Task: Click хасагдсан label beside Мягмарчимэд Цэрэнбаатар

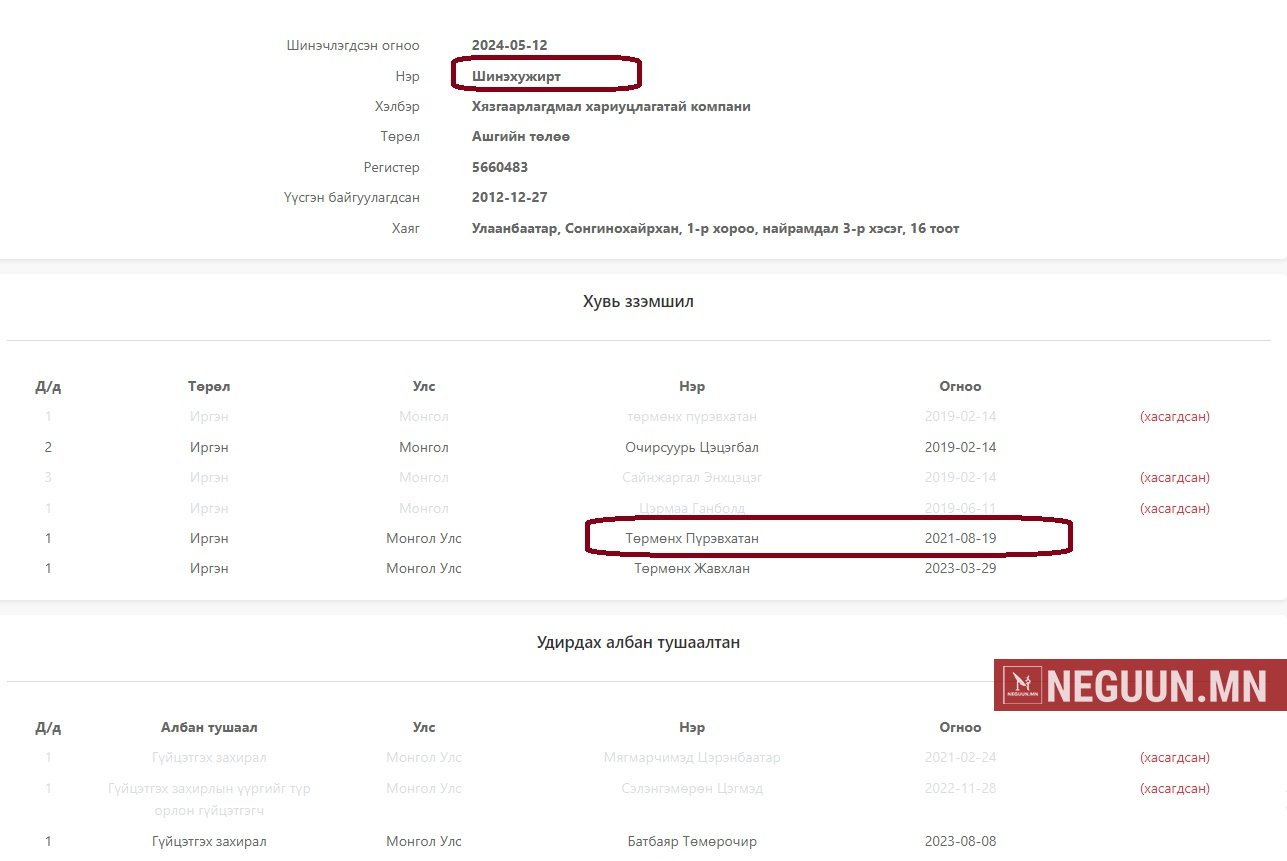Action: (1174, 757)
